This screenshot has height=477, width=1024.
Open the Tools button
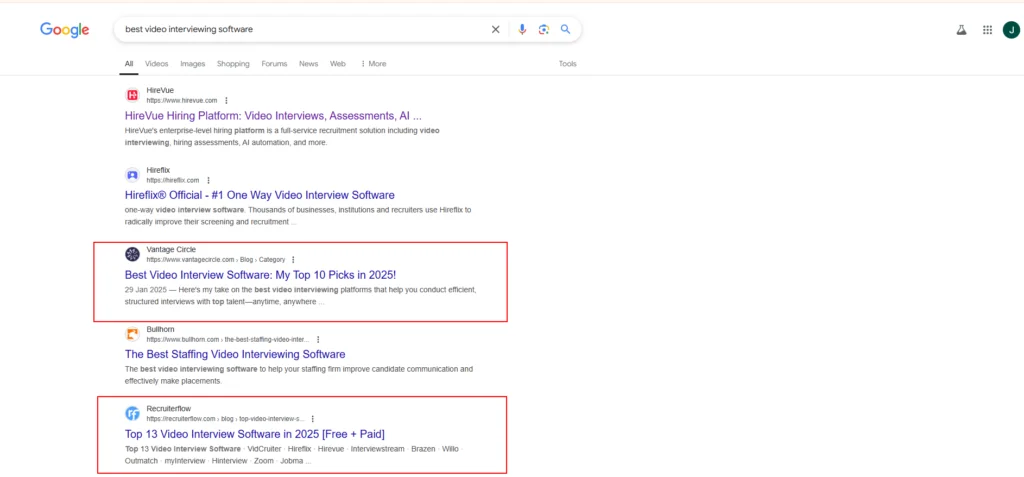[x=567, y=64]
